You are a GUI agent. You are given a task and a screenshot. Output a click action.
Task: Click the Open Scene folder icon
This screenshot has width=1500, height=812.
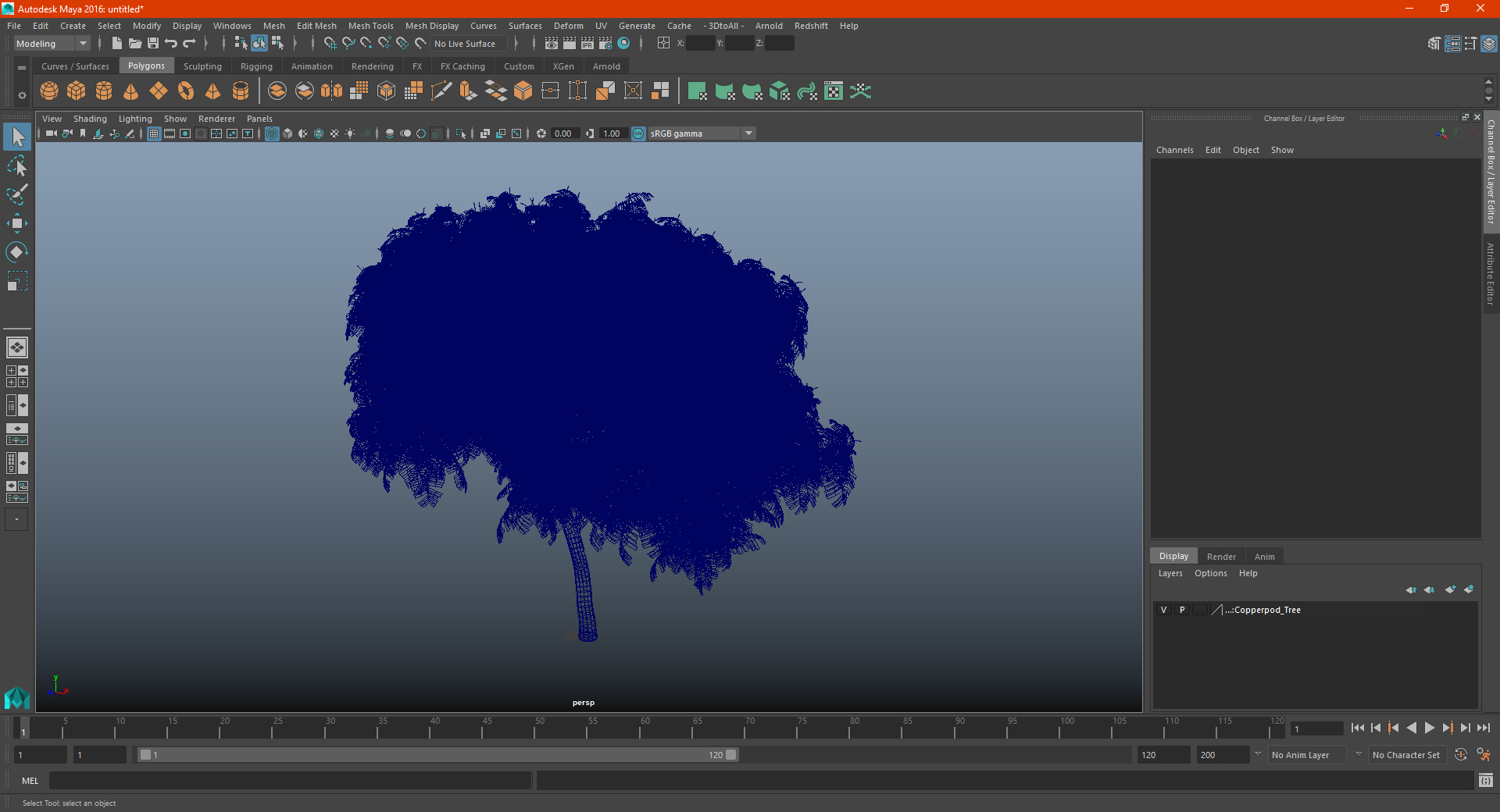[x=135, y=44]
